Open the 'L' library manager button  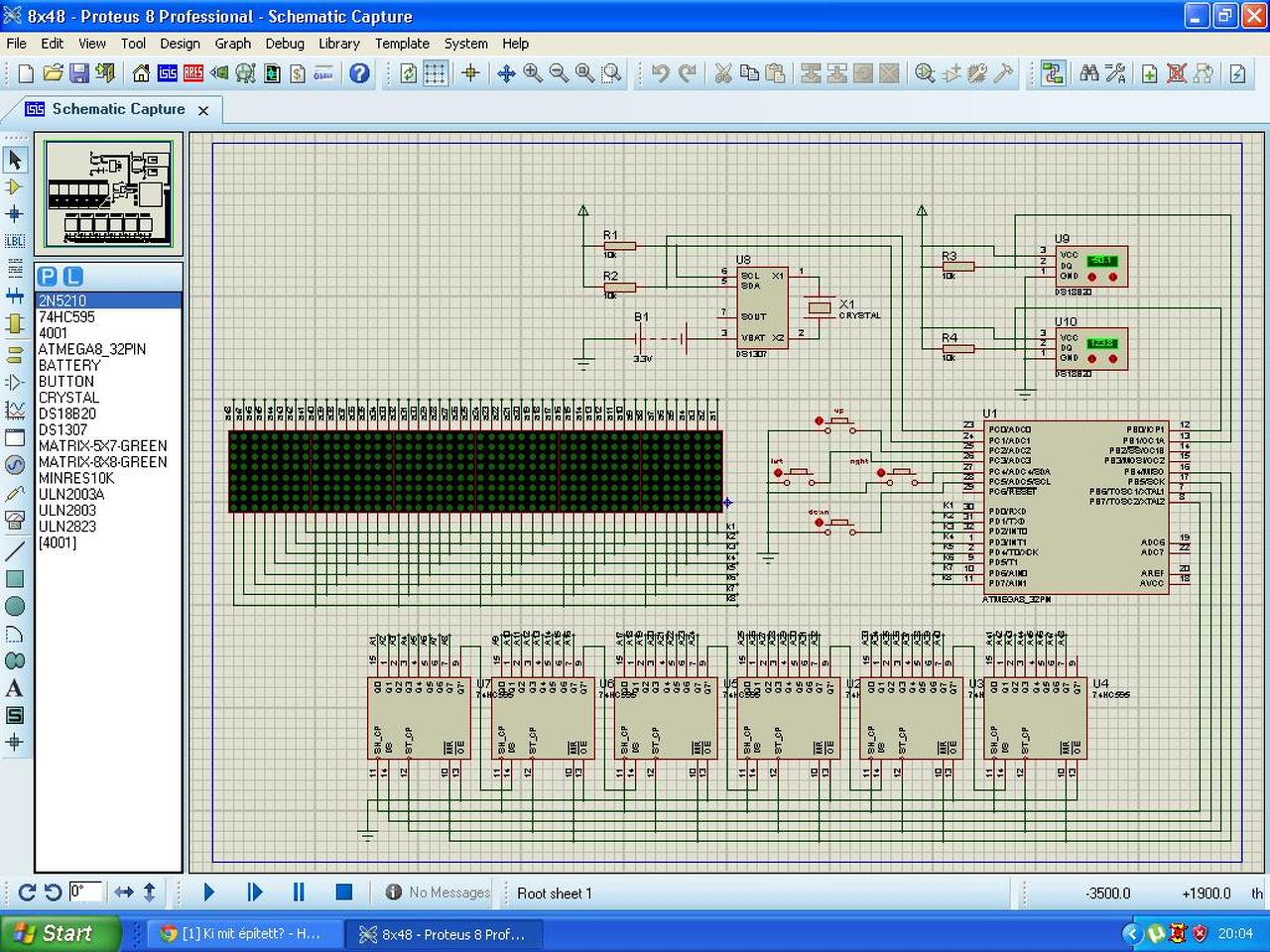click(72, 277)
